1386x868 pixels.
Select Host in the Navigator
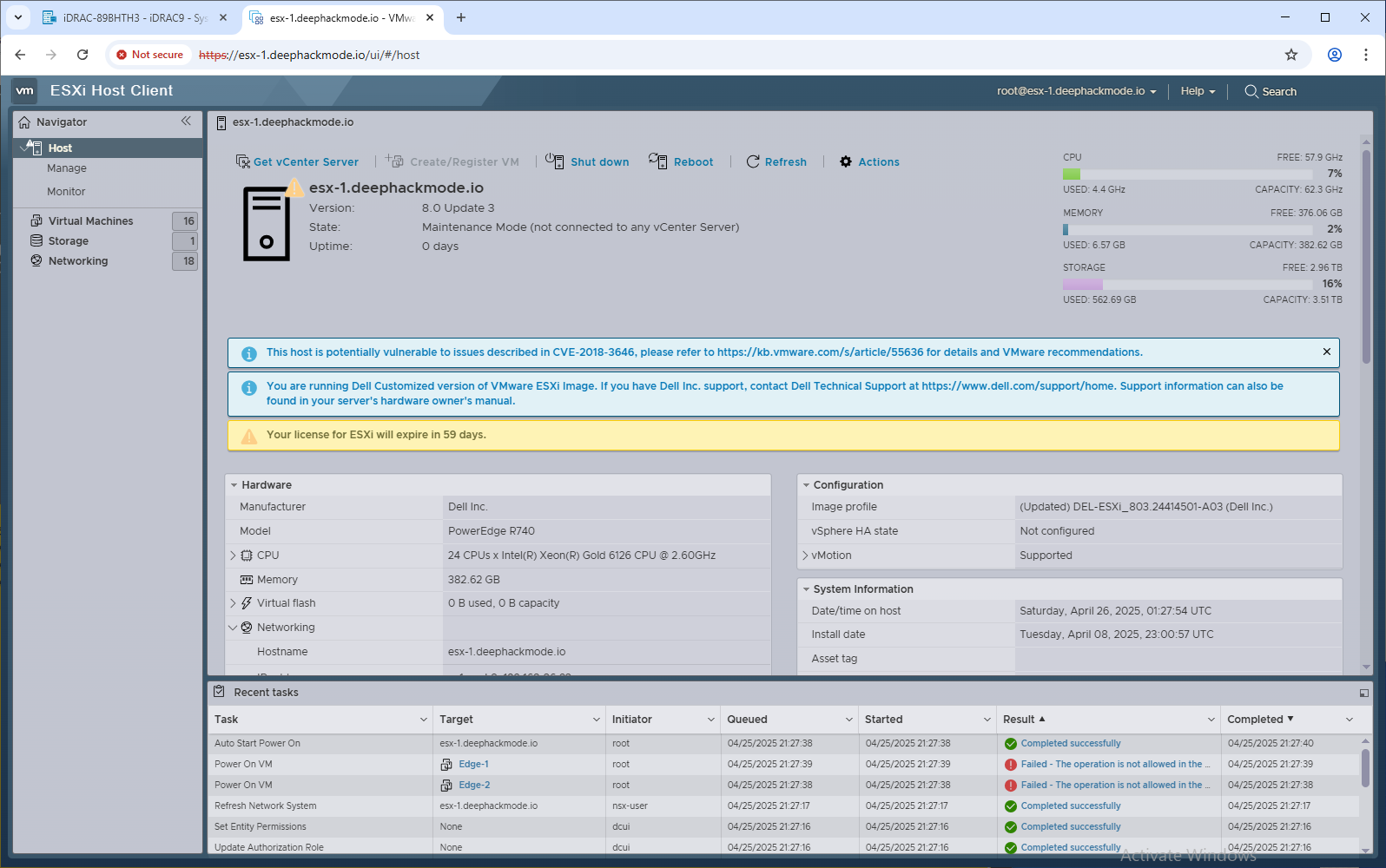point(109,148)
